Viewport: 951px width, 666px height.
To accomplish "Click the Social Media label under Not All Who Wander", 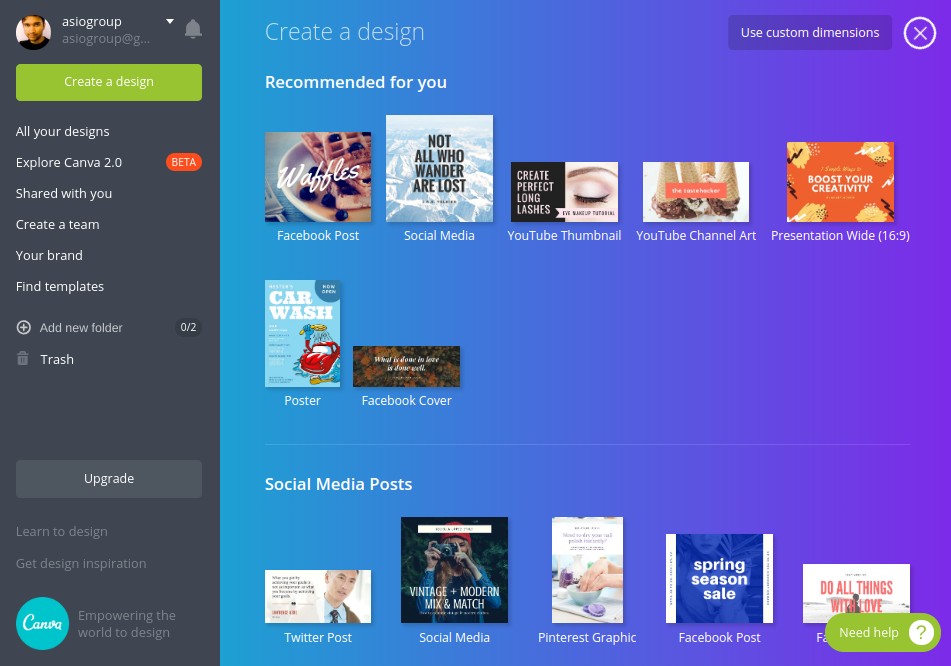I will (x=439, y=235).
